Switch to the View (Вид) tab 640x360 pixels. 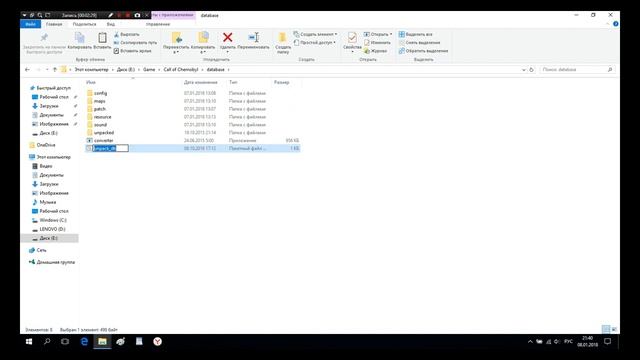pos(111,24)
